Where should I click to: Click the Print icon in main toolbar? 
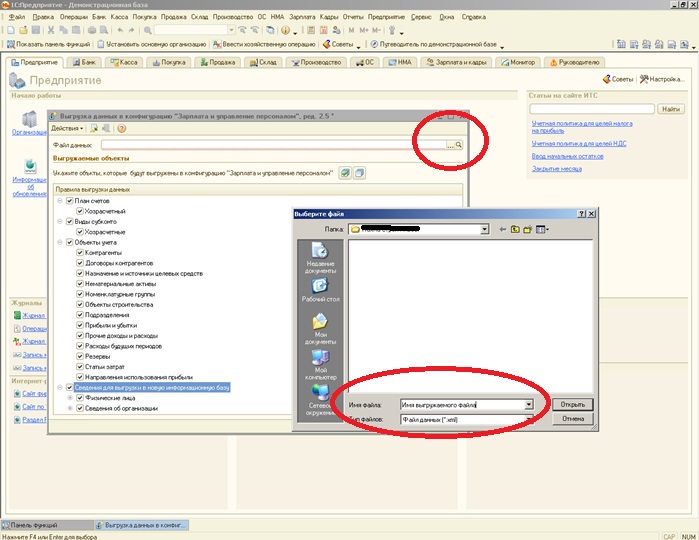pos(92,30)
